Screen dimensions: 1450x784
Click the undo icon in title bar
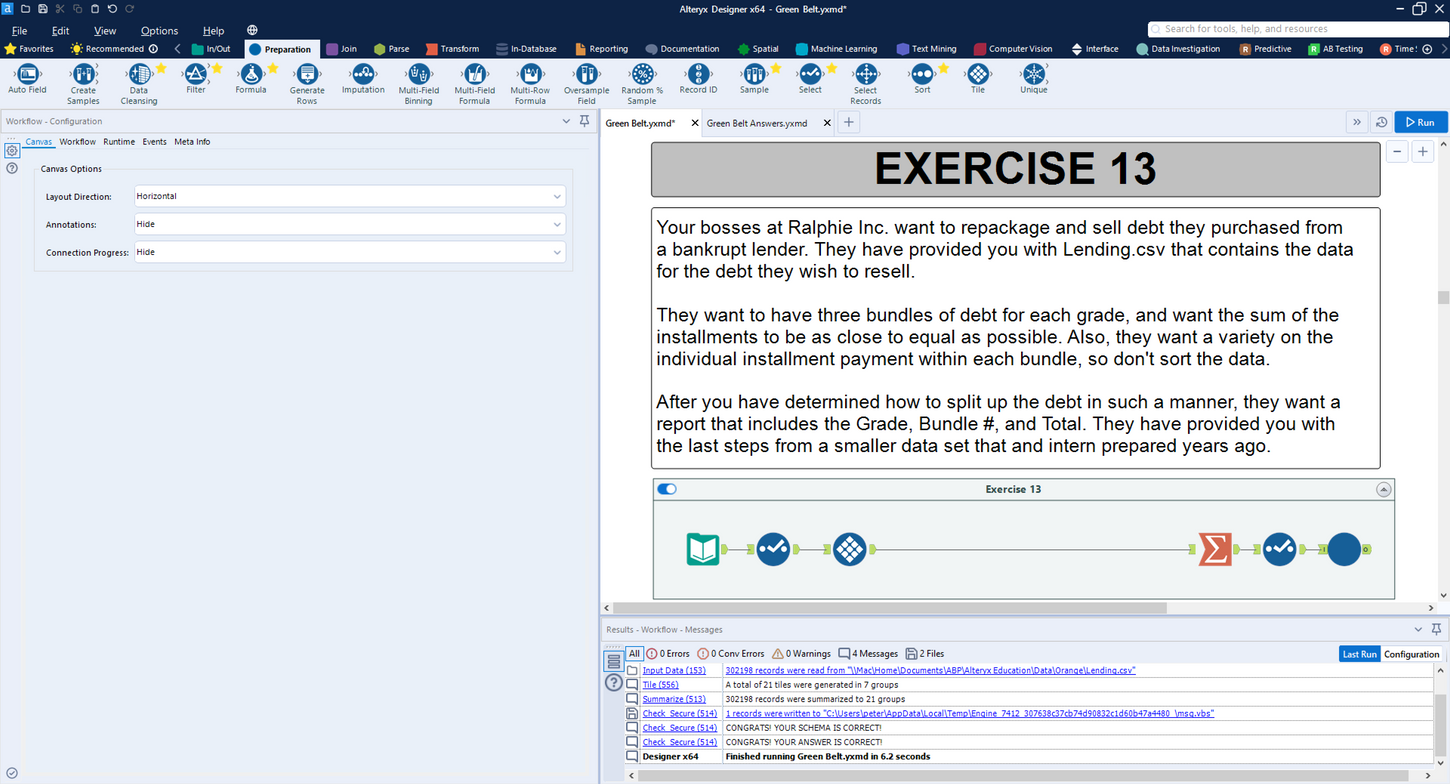(112, 9)
